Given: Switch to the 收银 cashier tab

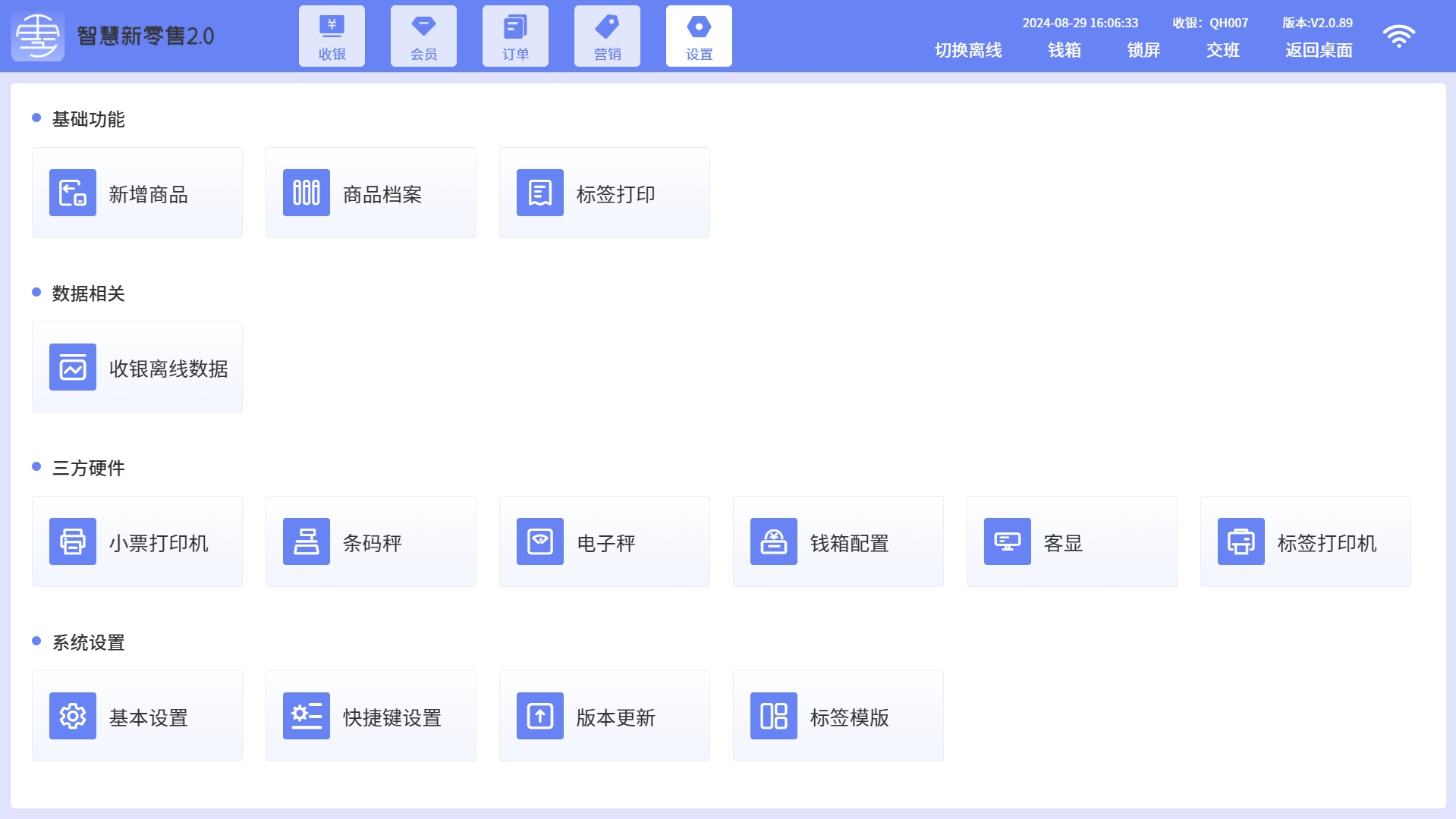Looking at the screenshot, I should pyautogui.click(x=332, y=36).
